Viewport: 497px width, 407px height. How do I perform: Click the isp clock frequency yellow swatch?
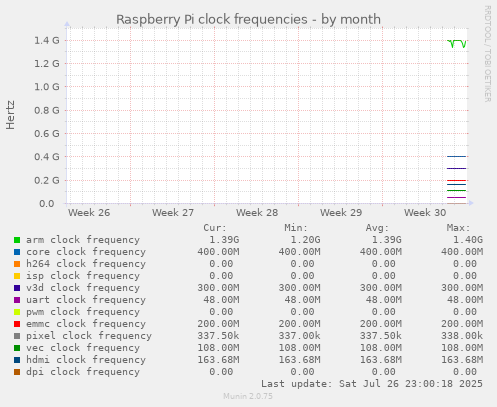(17, 276)
